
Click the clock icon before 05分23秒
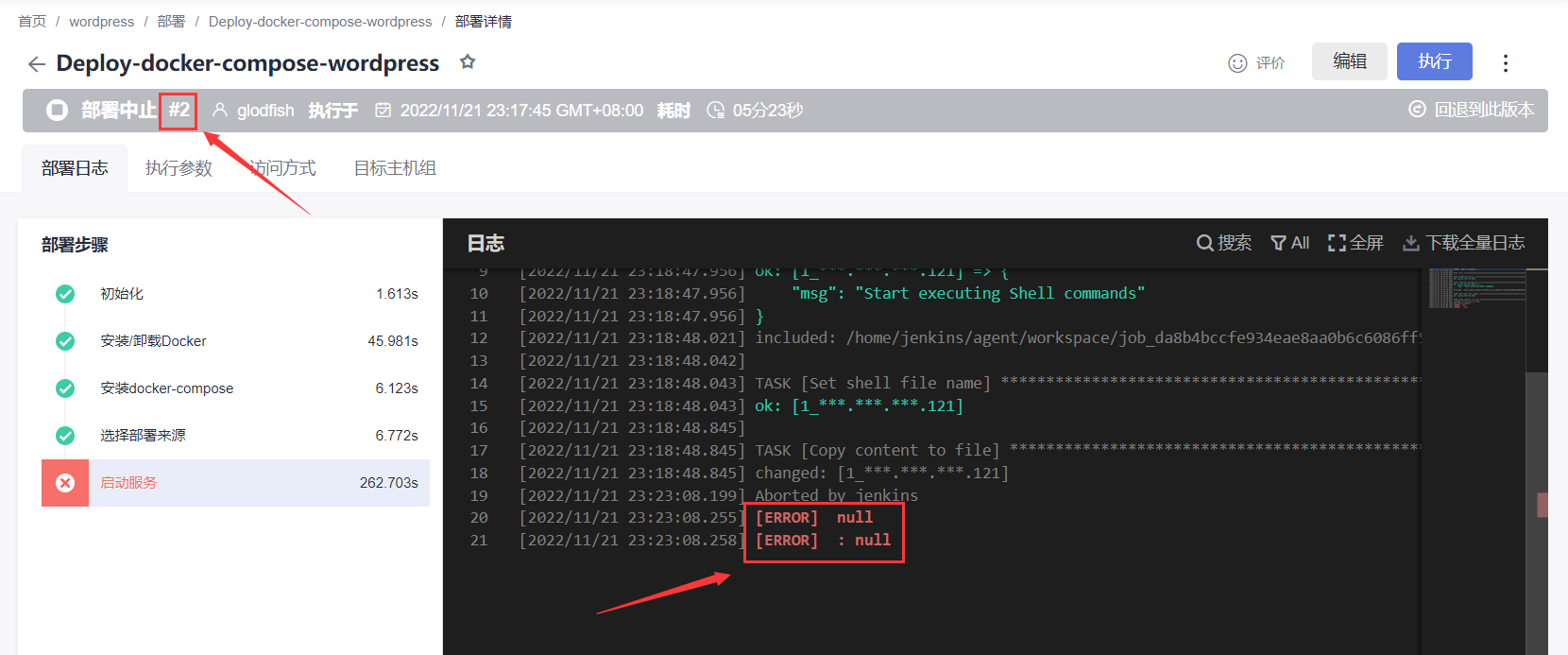point(716,111)
